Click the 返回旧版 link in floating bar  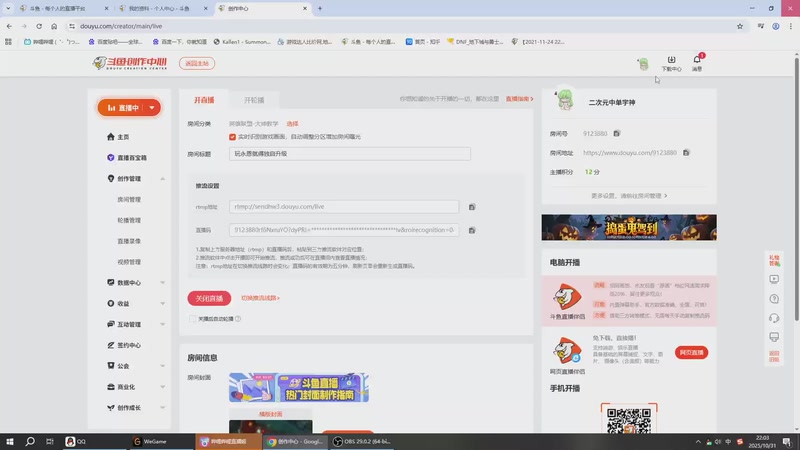[774, 356]
